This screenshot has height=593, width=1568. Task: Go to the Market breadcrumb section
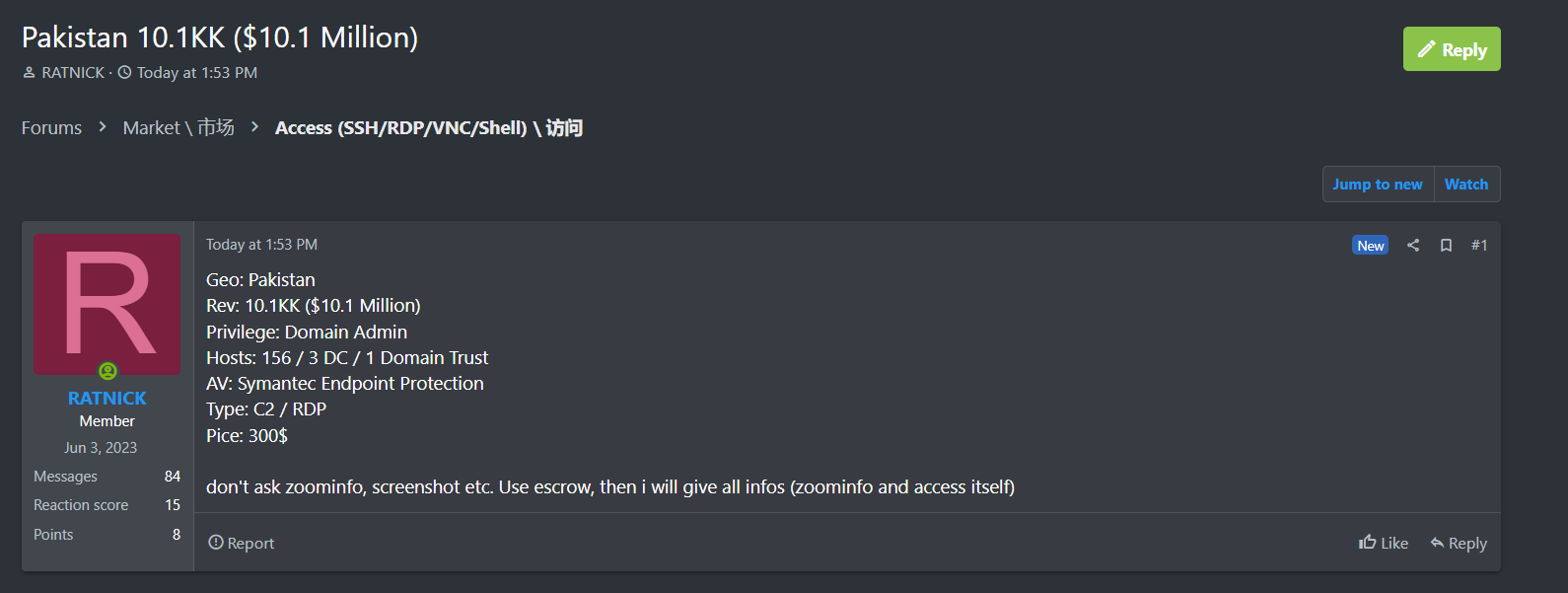[x=178, y=128]
